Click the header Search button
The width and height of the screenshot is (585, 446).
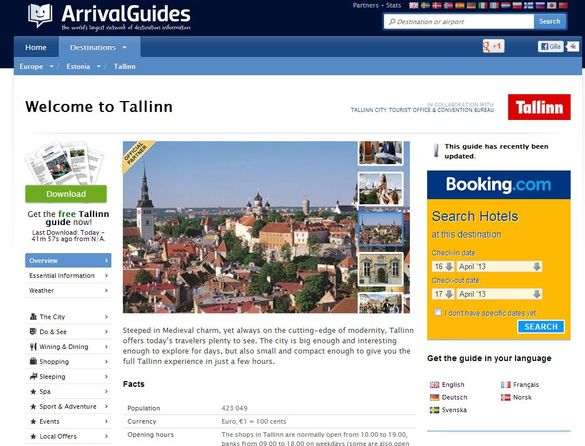pos(550,21)
